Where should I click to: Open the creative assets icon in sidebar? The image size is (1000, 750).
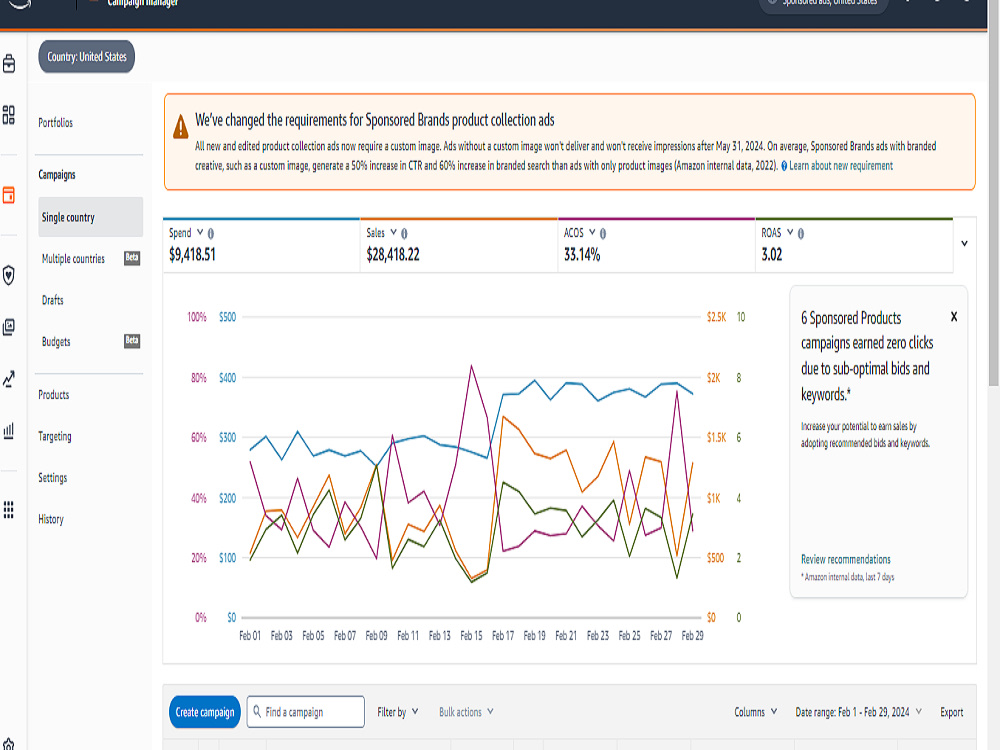9,327
